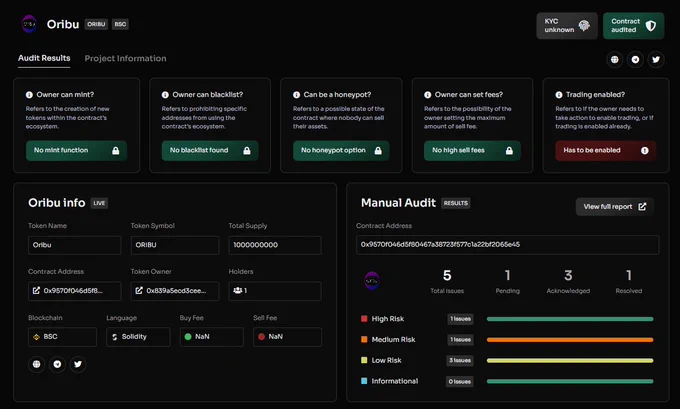Click the orange Medium Risk progress bar
680x409 pixels.
click(570, 340)
